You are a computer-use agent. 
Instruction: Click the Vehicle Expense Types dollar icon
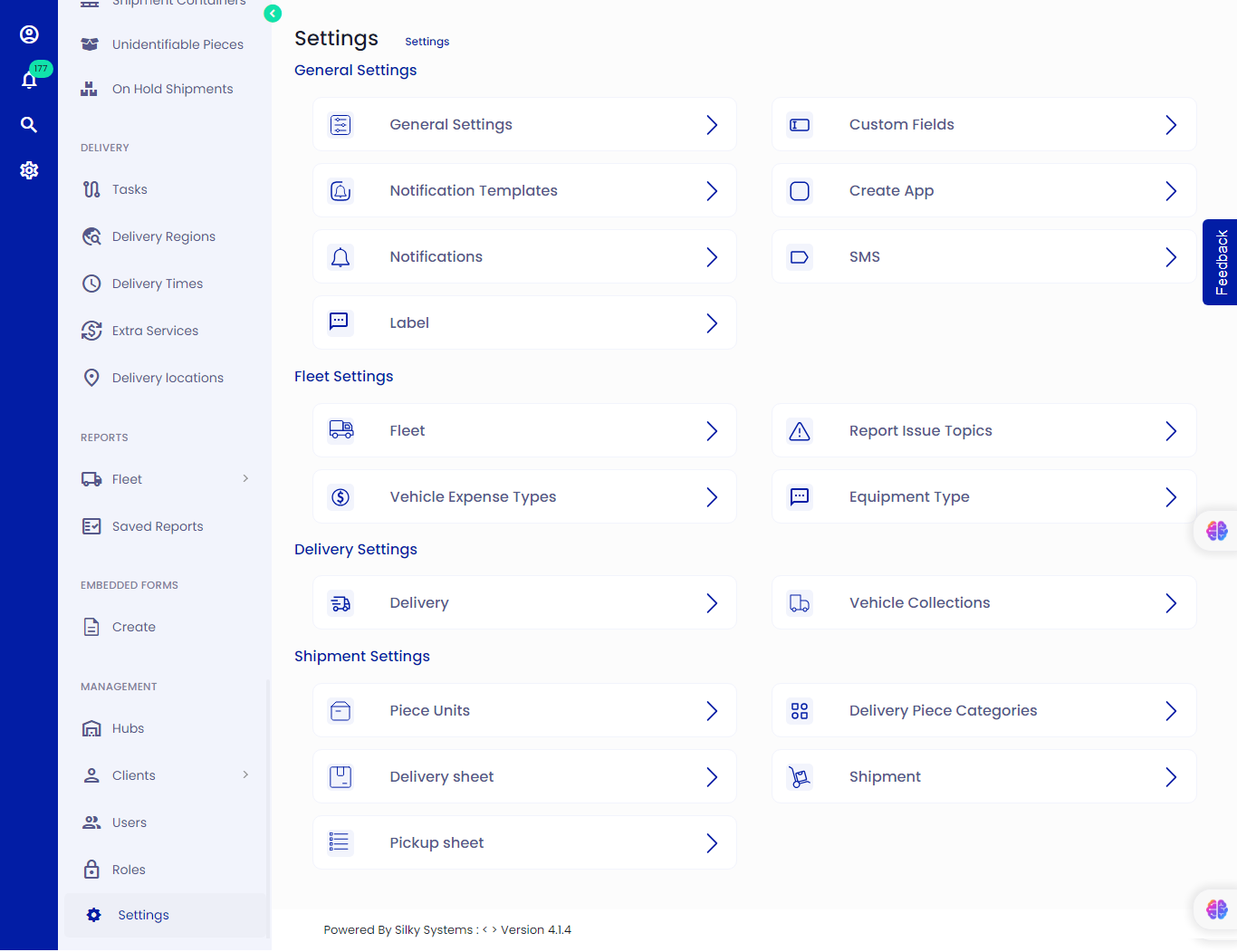pyautogui.click(x=340, y=496)
